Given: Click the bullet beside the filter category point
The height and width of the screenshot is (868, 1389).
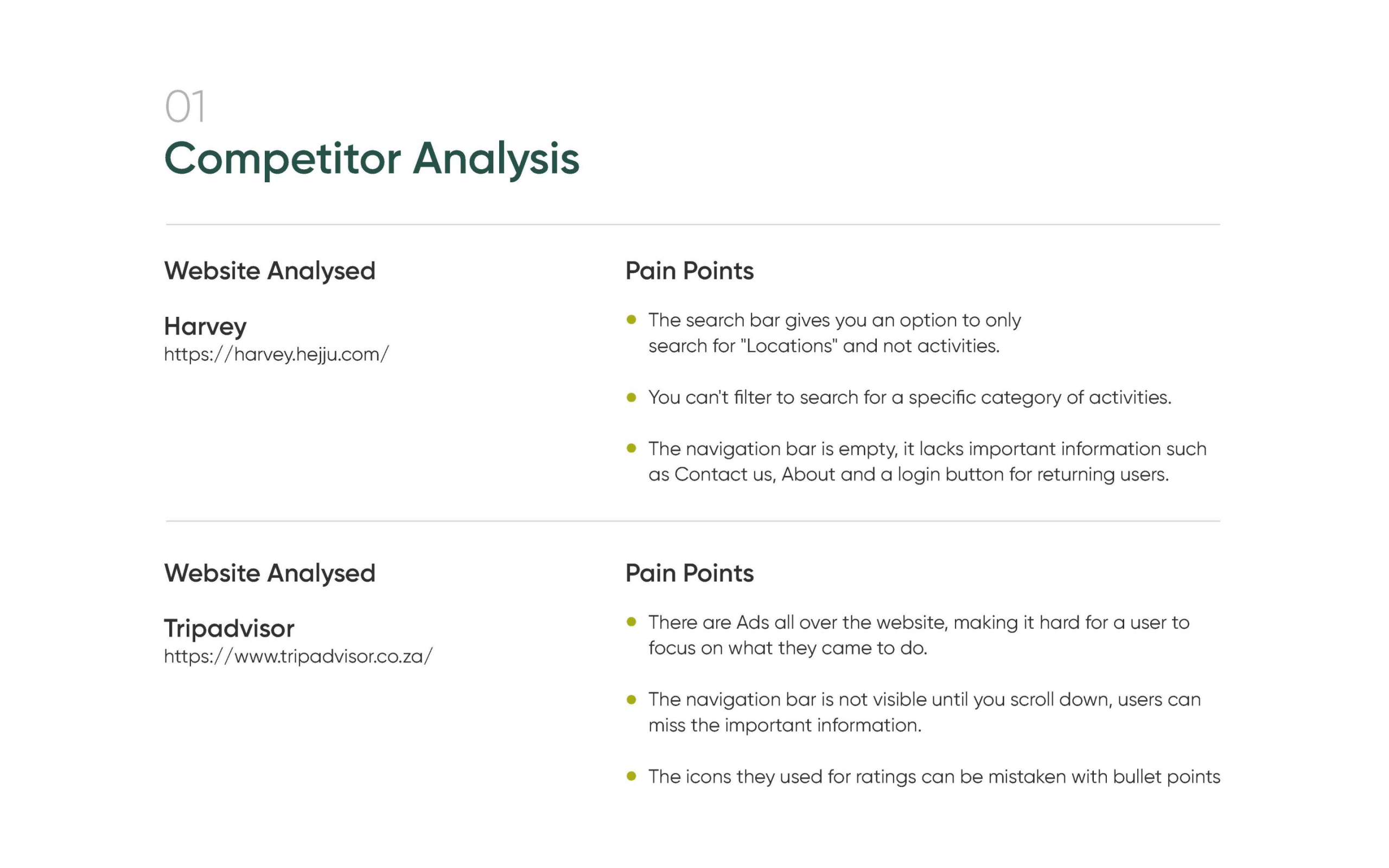Looking at the screenshot, I should 632,397.
